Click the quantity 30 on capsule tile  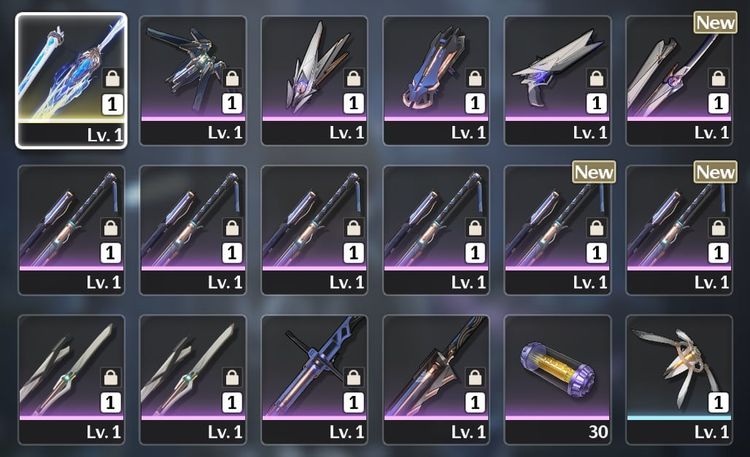pos(598,432)
